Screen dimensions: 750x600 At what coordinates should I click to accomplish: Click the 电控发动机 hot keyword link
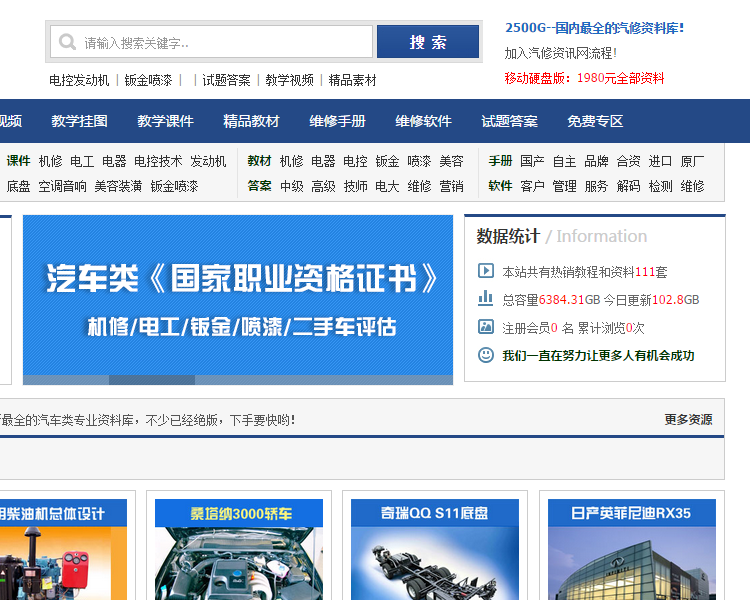[79, 80]
